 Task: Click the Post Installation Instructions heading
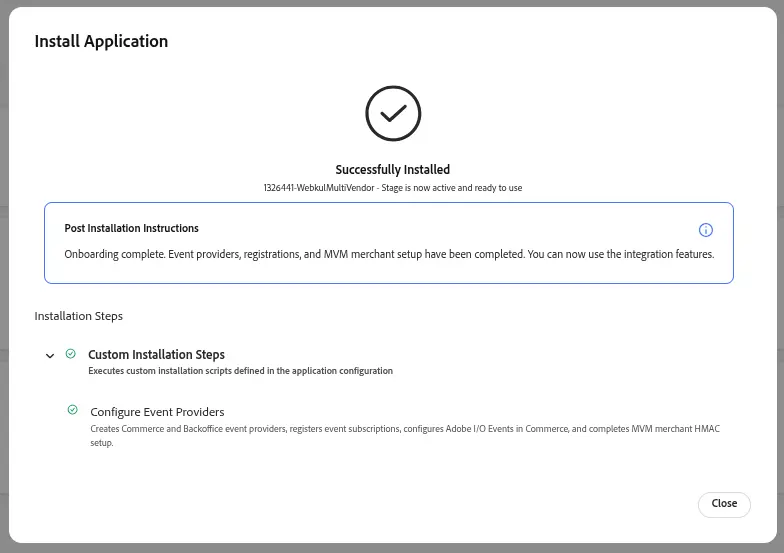[x=132, y=228]
